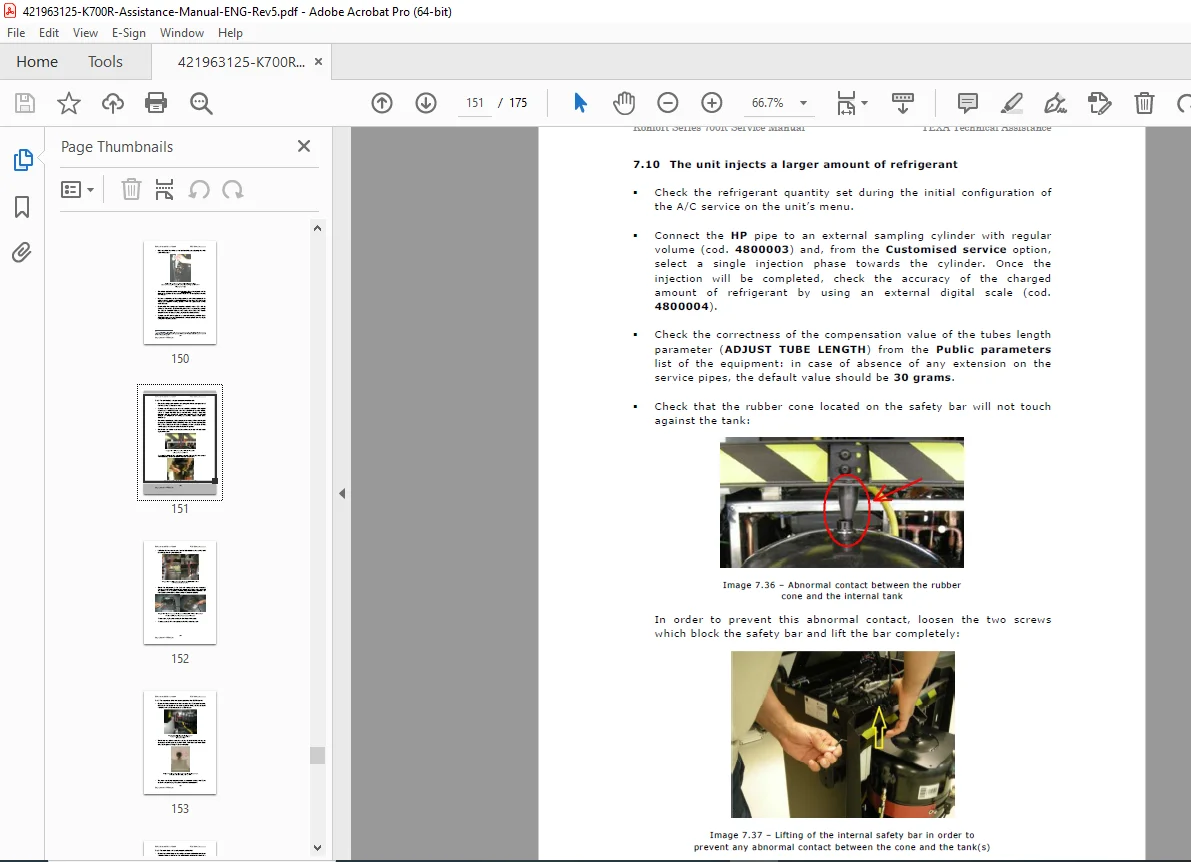
Task: Open the Bookmarks panel icon
Action: [22, 207]
